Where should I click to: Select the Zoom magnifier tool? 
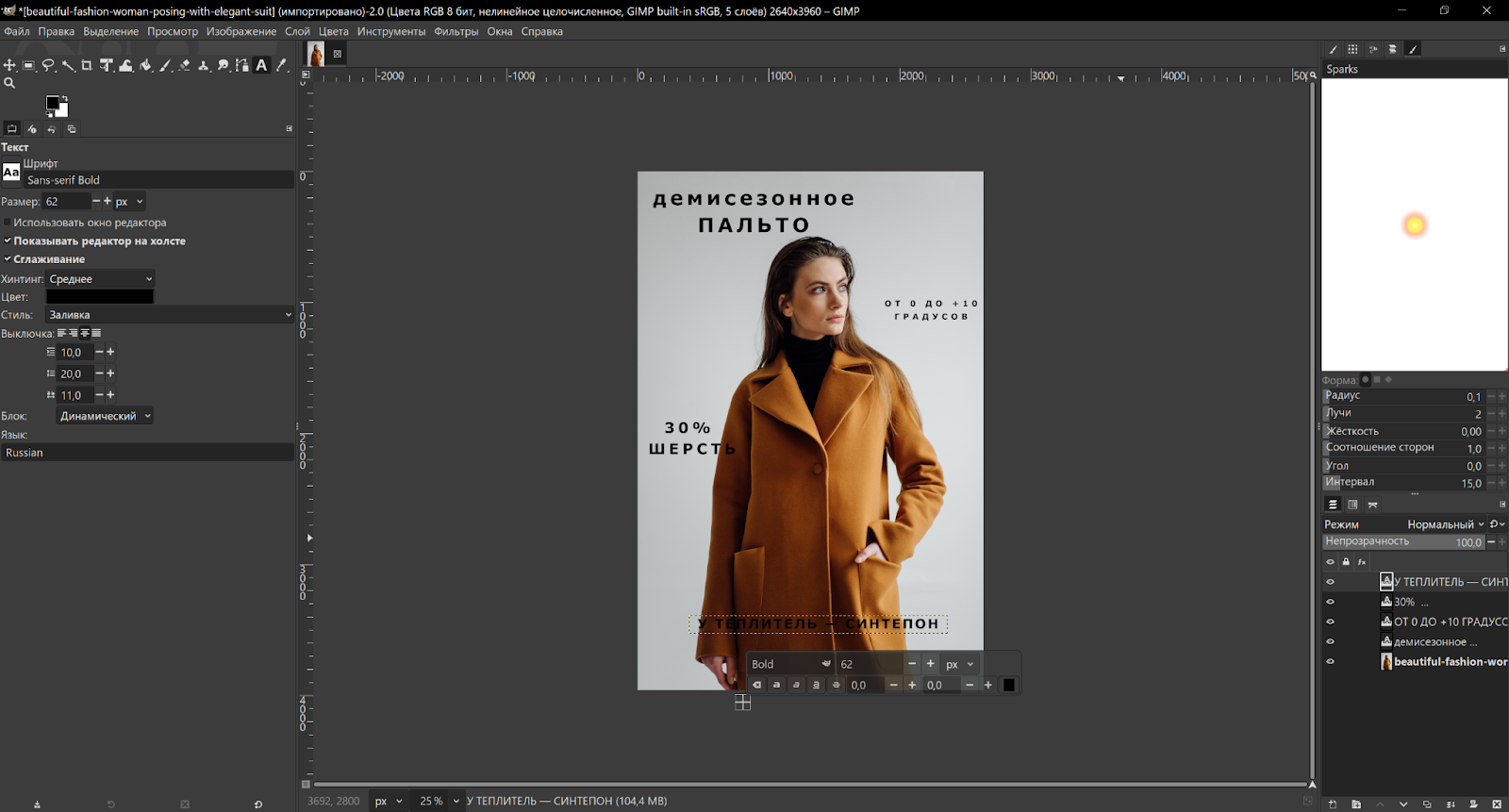(x=9, y=83)
